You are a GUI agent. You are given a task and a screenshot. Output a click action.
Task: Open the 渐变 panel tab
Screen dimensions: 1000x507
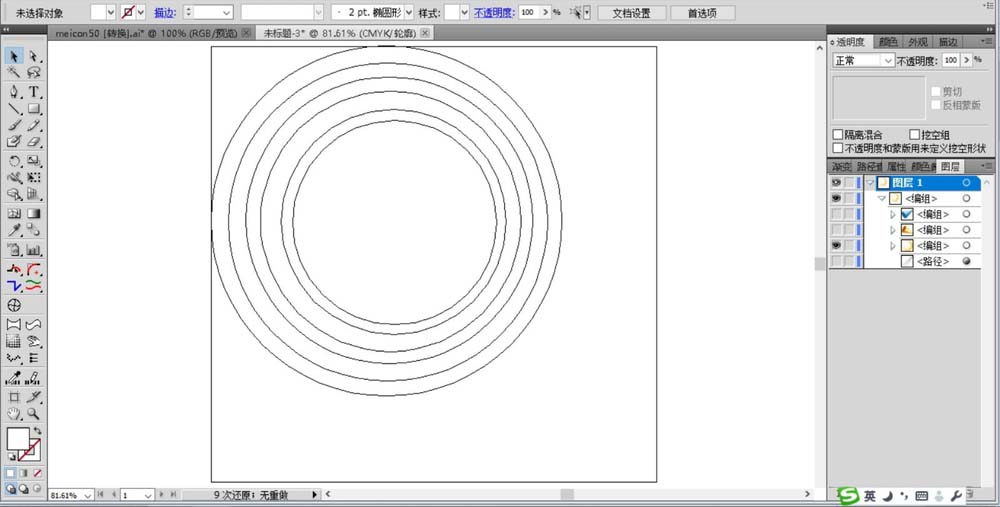point(841,166)
